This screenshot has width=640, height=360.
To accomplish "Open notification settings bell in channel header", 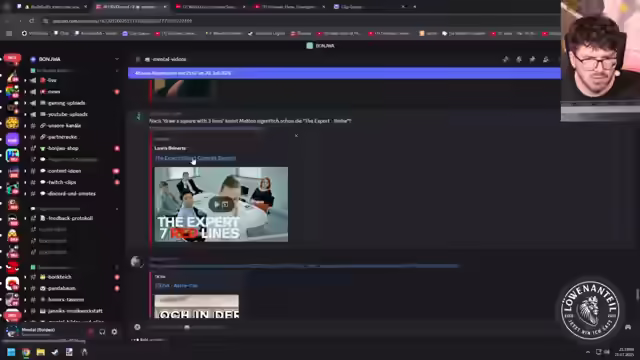I will [x=519, y=60].
